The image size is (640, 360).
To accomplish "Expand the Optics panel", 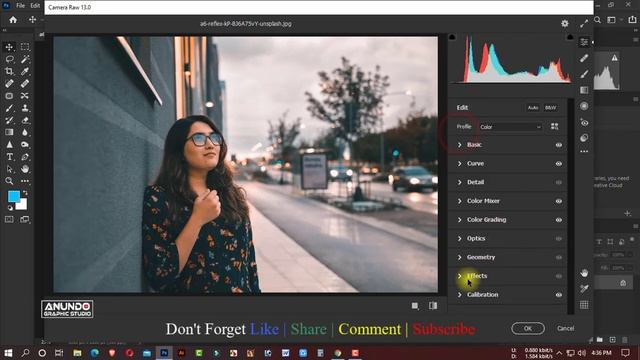I will click(460, 239).
